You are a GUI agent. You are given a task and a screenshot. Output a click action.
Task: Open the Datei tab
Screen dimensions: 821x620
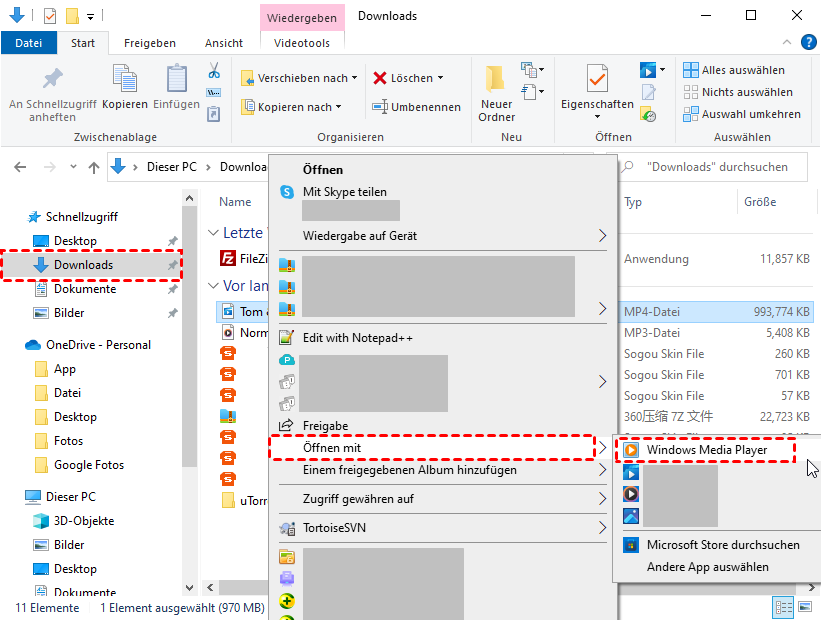29,43
